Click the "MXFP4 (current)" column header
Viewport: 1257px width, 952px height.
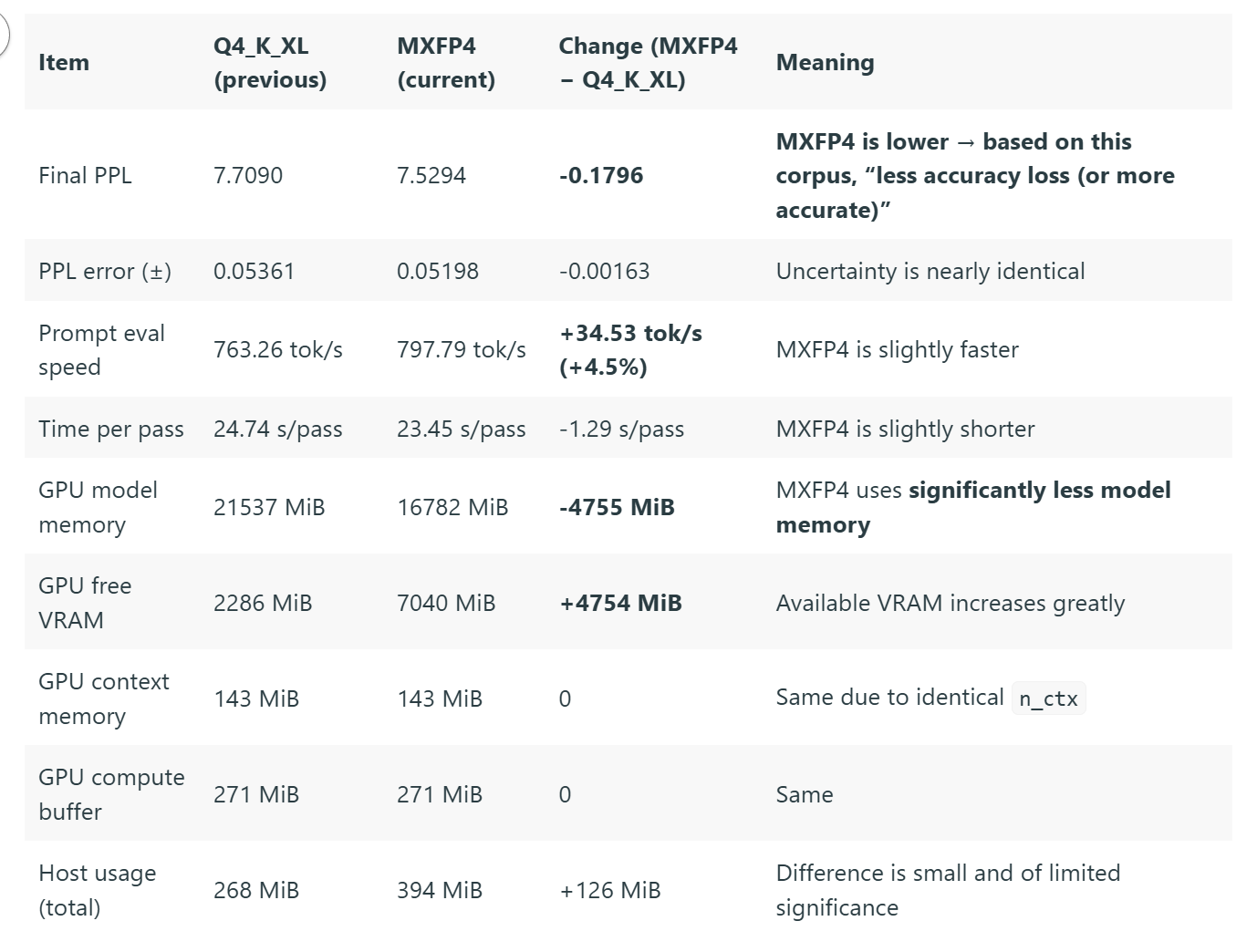[445, 63]
